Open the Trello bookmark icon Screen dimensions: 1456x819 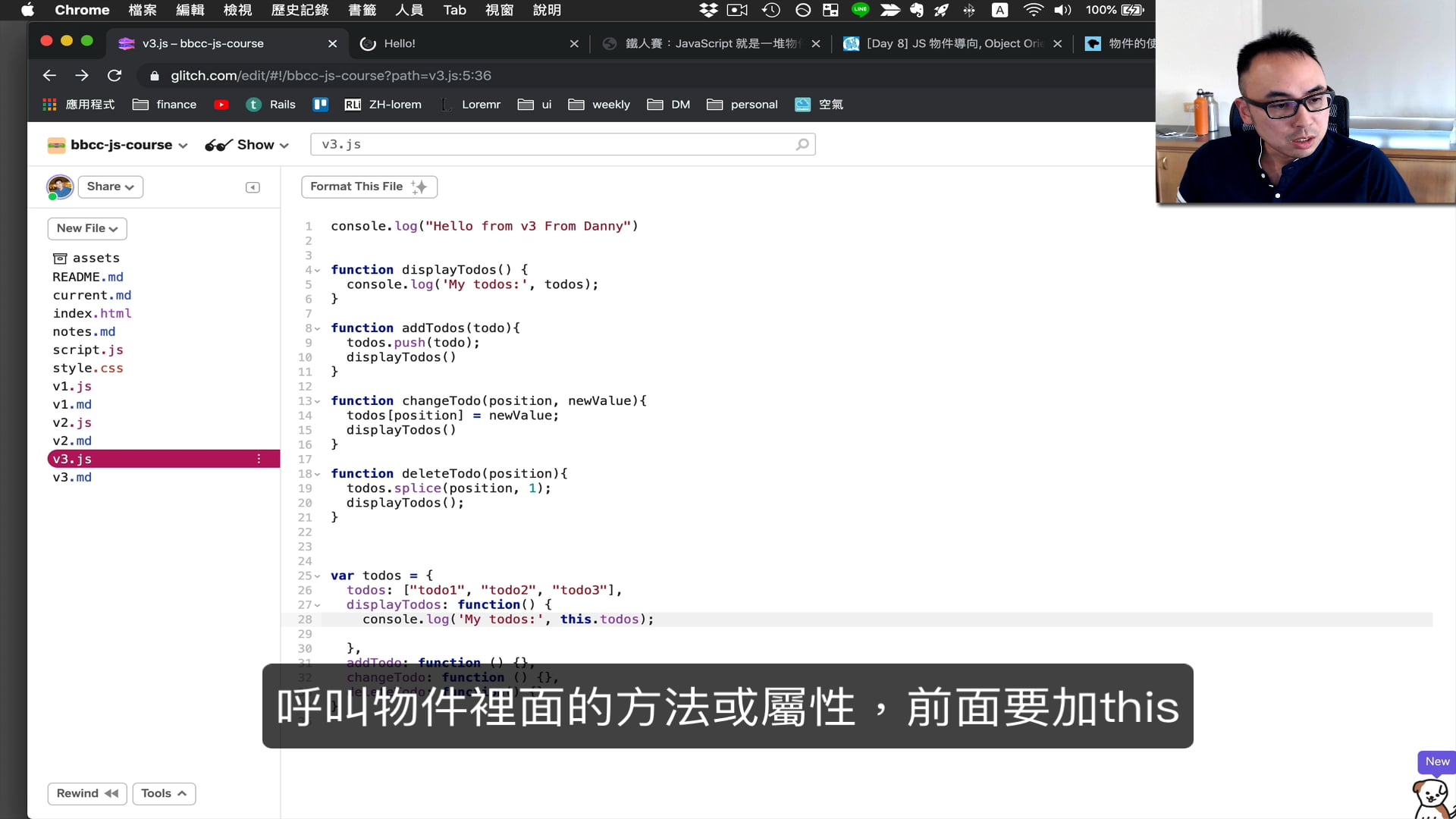tap(320, 105)
